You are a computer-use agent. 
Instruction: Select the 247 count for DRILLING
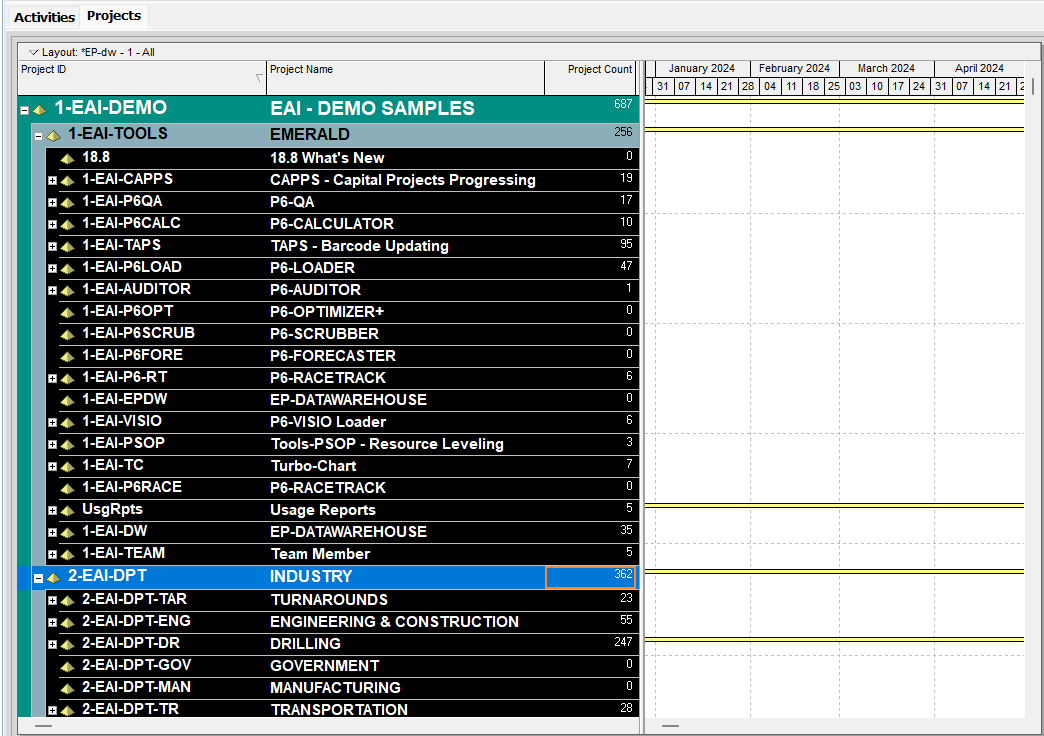click(x=591, y=644)
